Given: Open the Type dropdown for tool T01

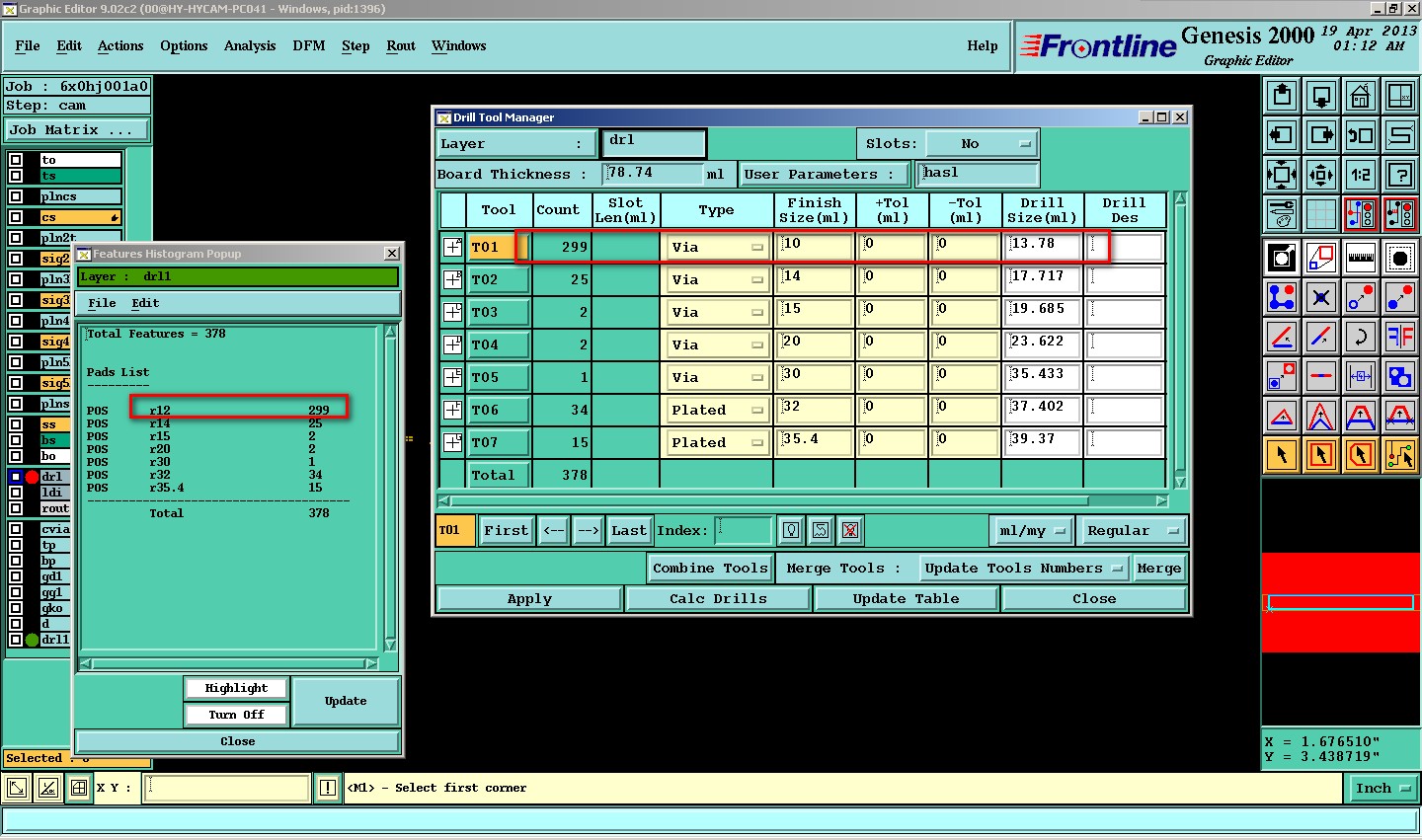Looking at the screenshot, I should pos(717,248).
